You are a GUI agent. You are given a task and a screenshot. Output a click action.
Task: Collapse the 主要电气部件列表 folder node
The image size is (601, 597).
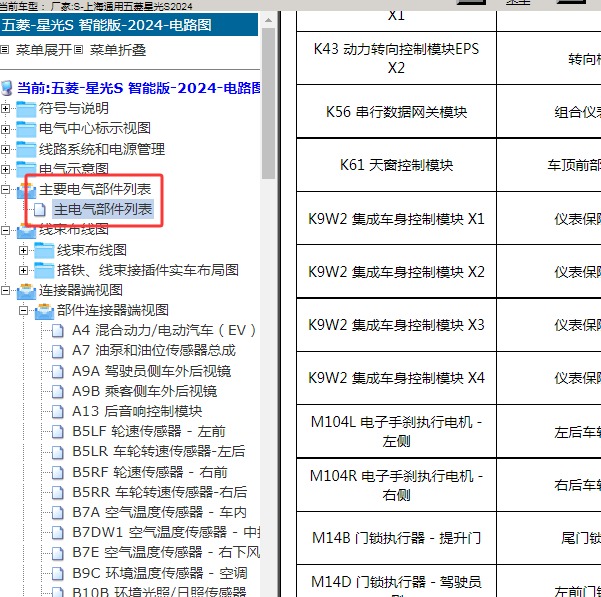[5, 189]
